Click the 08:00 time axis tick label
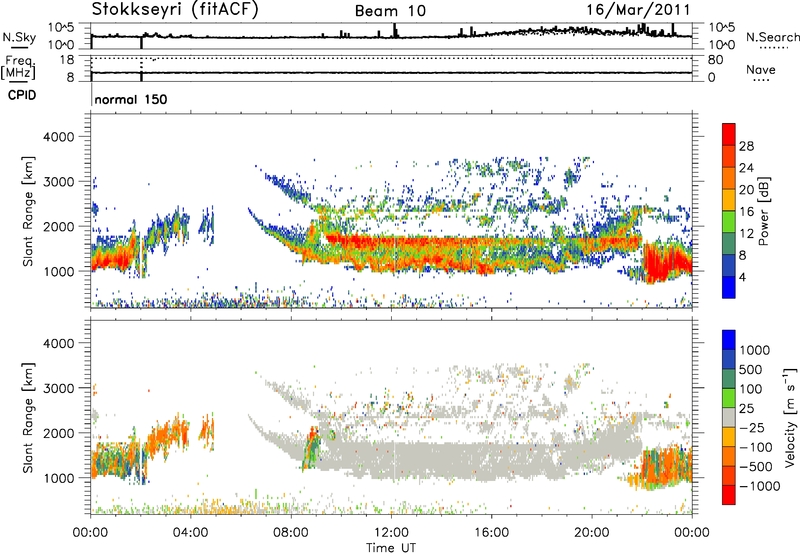Image resolution: width=800 pixels, height=554 pixels. click(291, 533)
